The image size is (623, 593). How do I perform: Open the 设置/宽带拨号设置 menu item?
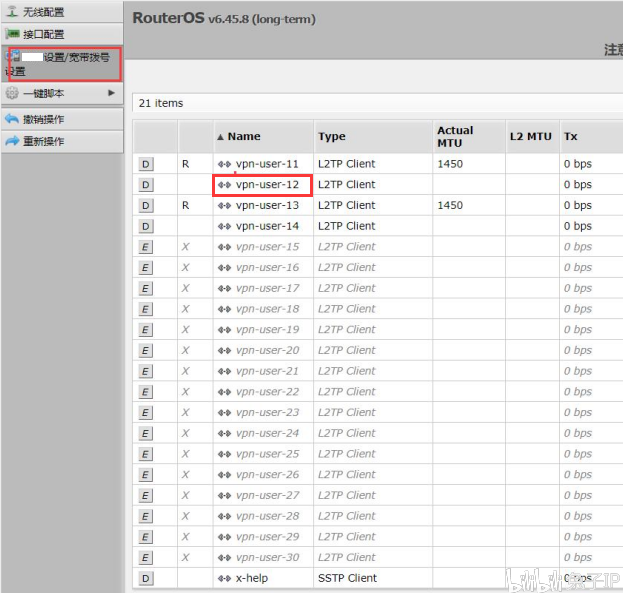click(x=64, y=64)
